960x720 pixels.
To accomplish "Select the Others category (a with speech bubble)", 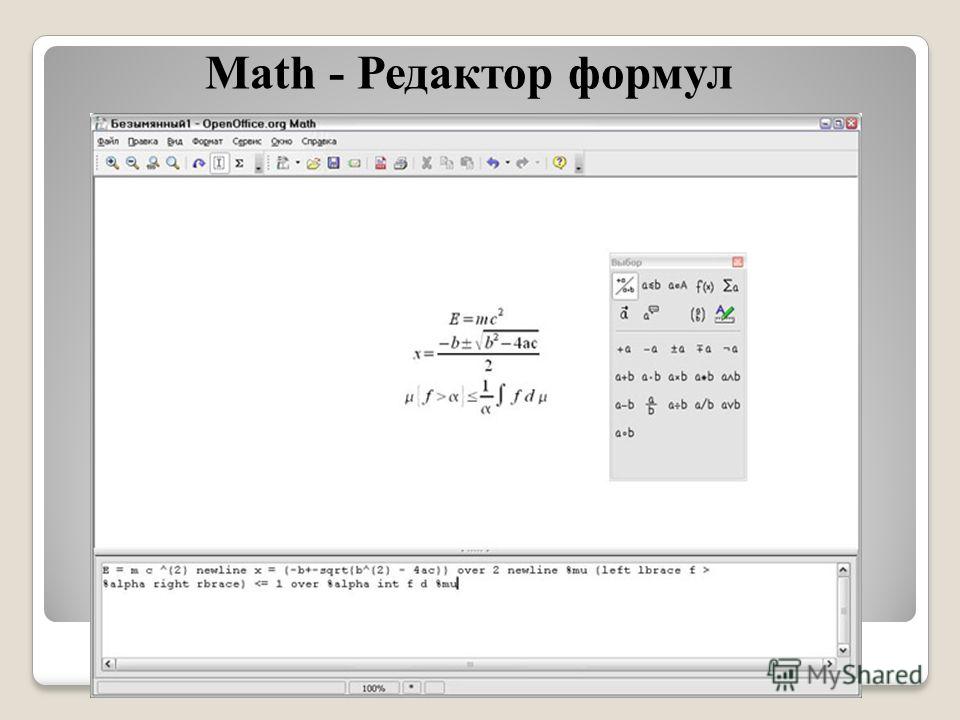I will tap(651, 314).
